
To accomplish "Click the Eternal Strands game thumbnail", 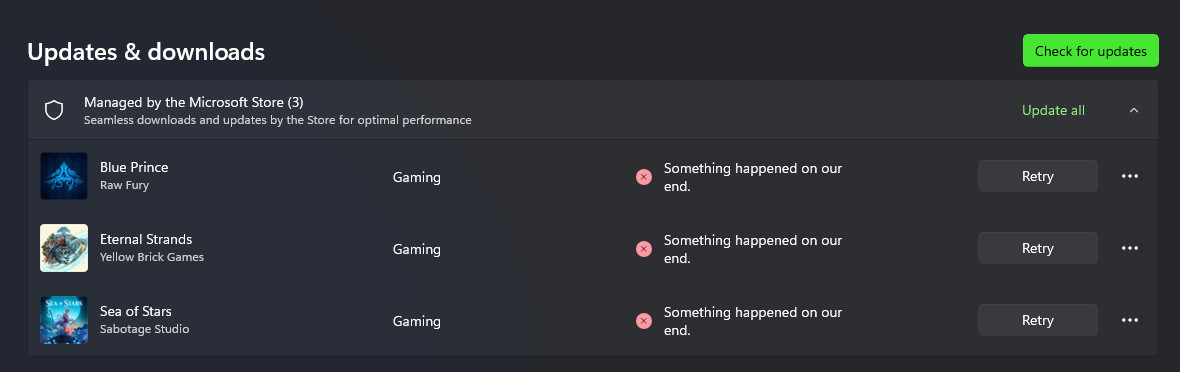I will point(64,249).
